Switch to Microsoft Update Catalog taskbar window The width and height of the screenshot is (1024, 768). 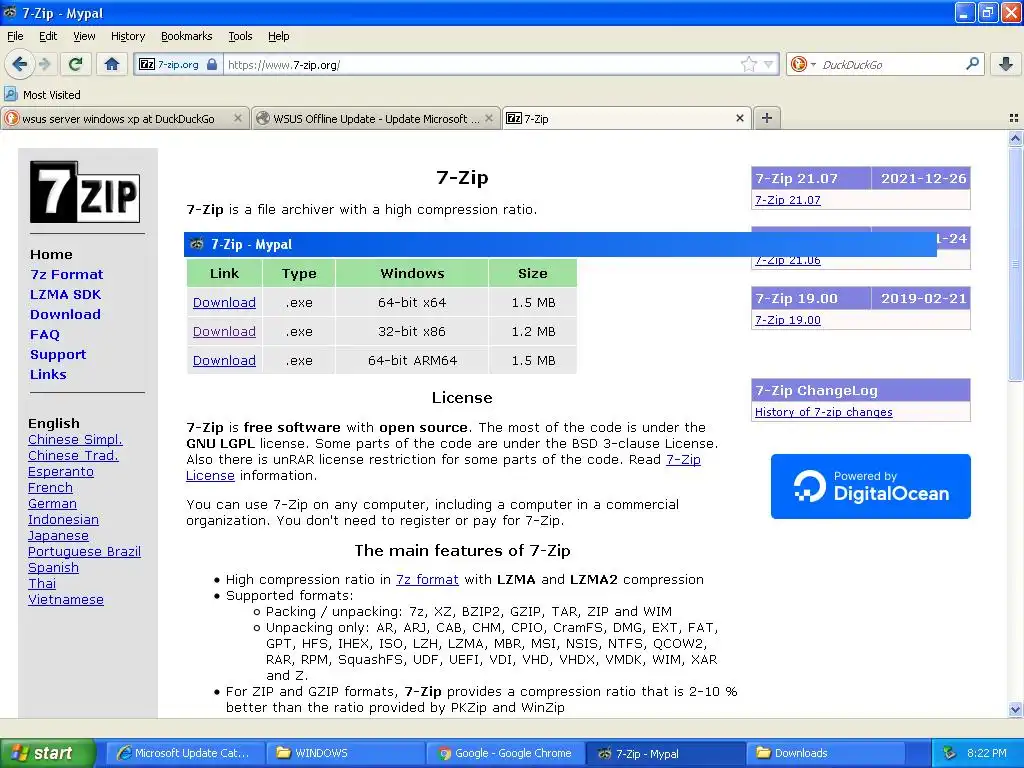point(185,753)
